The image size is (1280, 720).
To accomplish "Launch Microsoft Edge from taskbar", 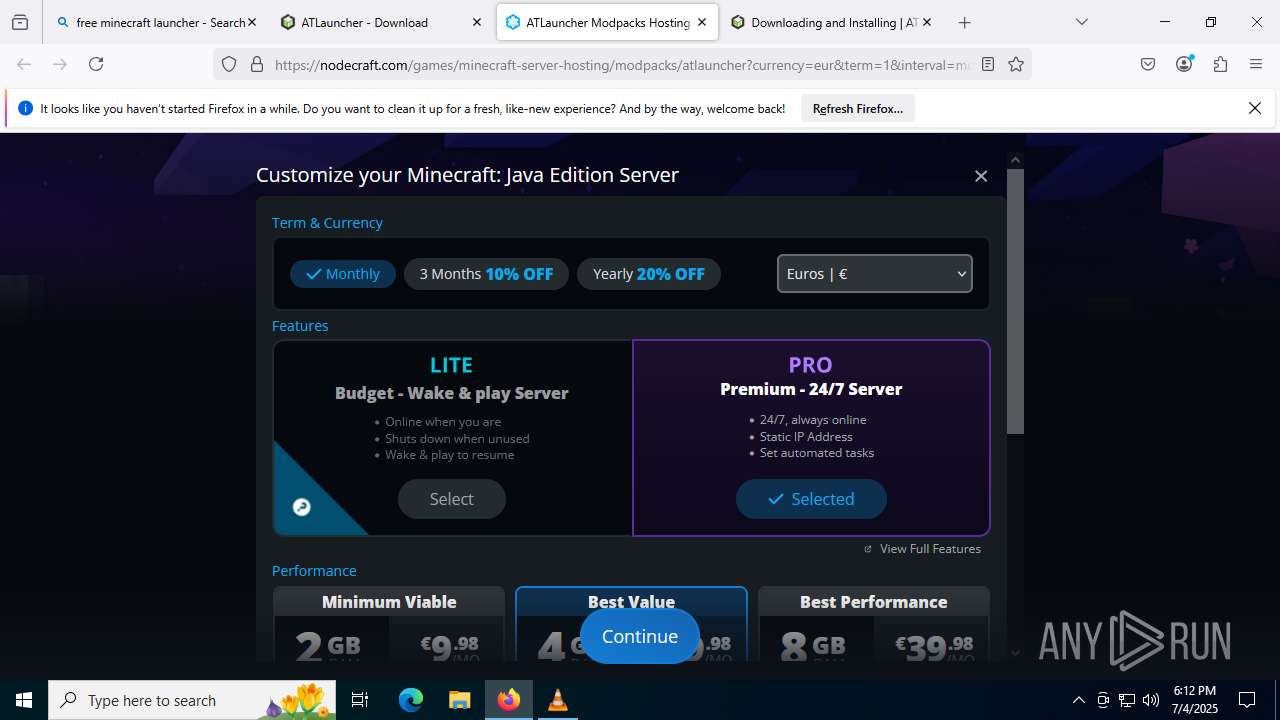I will click(x=411, y=700).
